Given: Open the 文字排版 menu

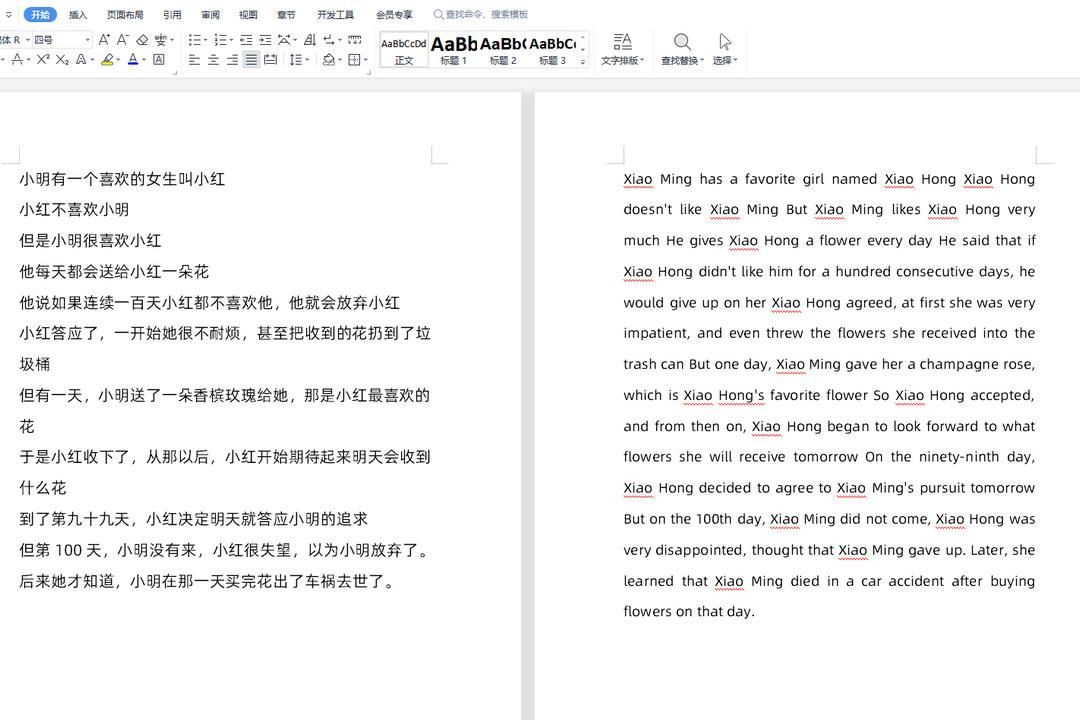Looking at the screenshot, I should pos(623,50).
